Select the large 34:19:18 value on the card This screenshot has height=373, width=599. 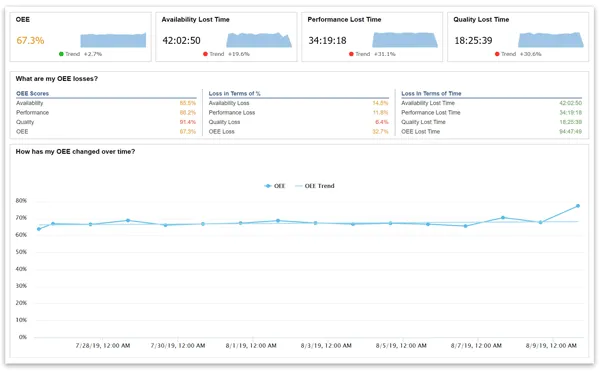[327, 41]
